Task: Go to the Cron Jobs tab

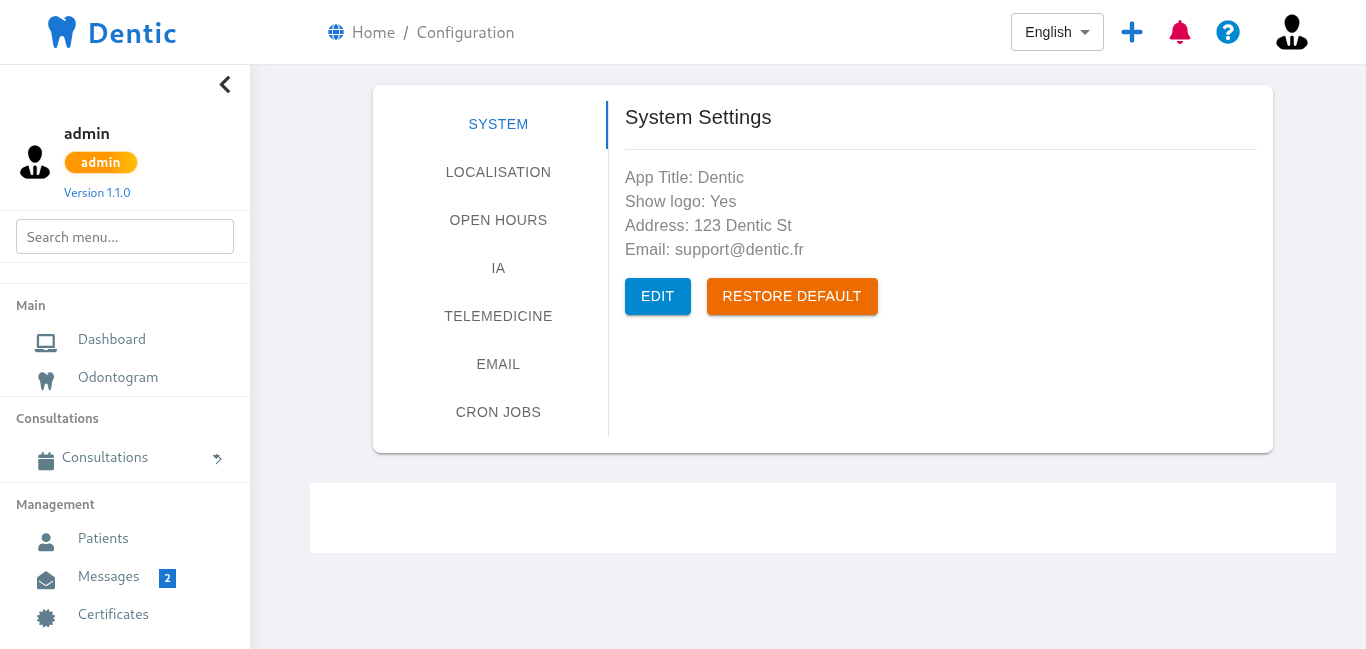Action: point(498,412)
